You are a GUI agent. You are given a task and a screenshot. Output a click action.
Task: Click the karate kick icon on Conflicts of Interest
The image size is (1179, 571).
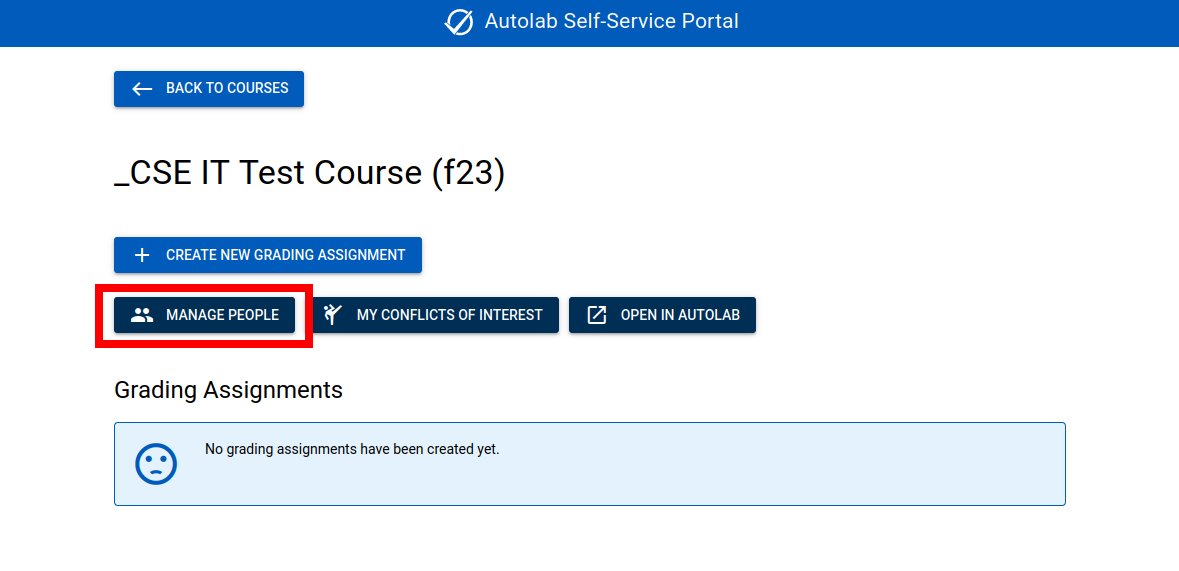(332, 314)
